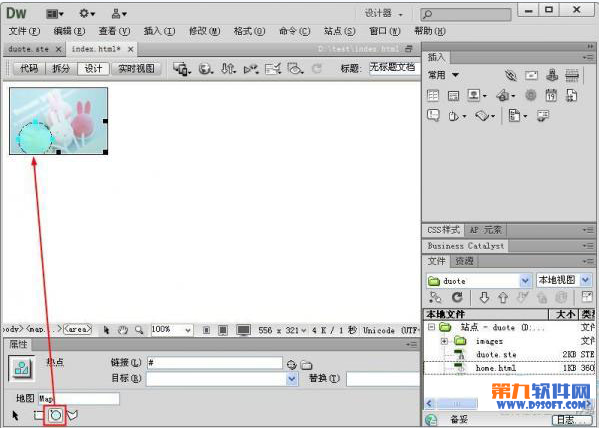Browse for link file folder icon

pos(306,365)
